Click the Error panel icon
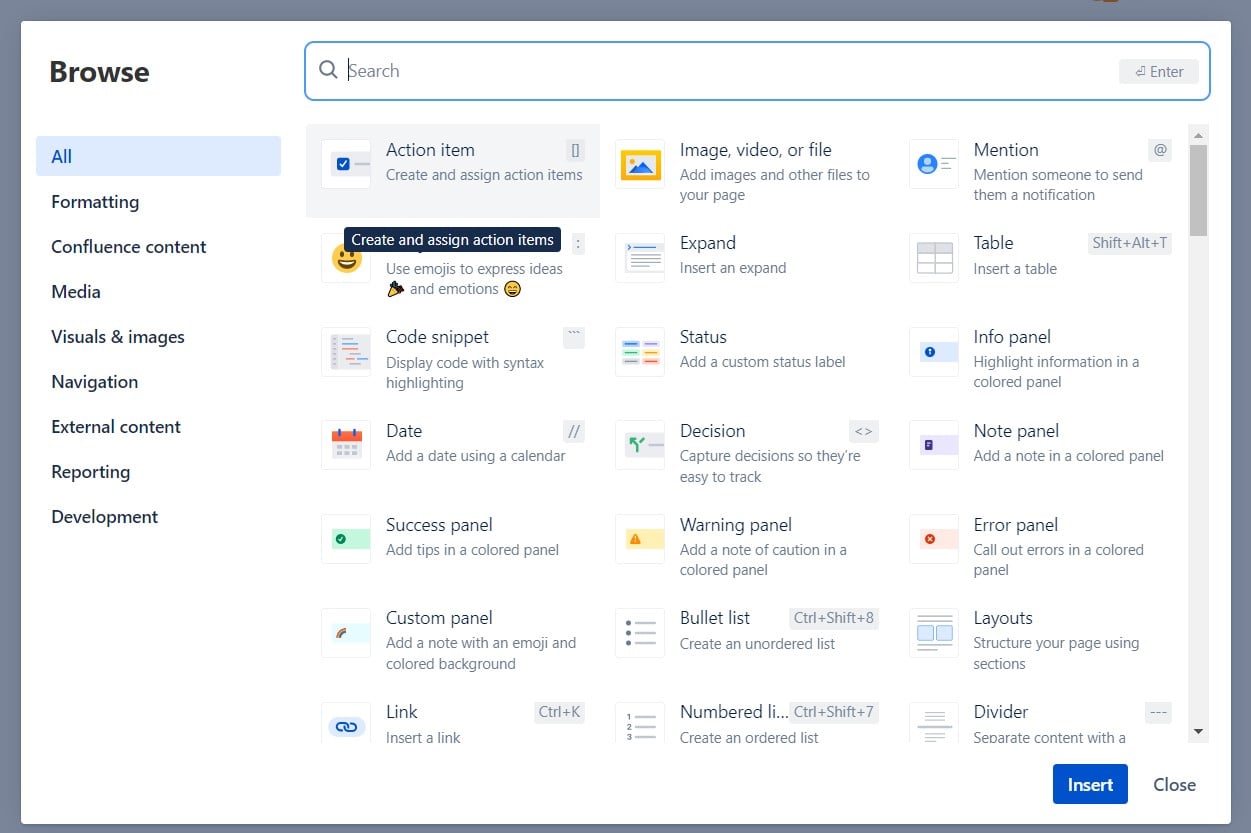The width and height of the screenshot is (1251, 833). 934,539
